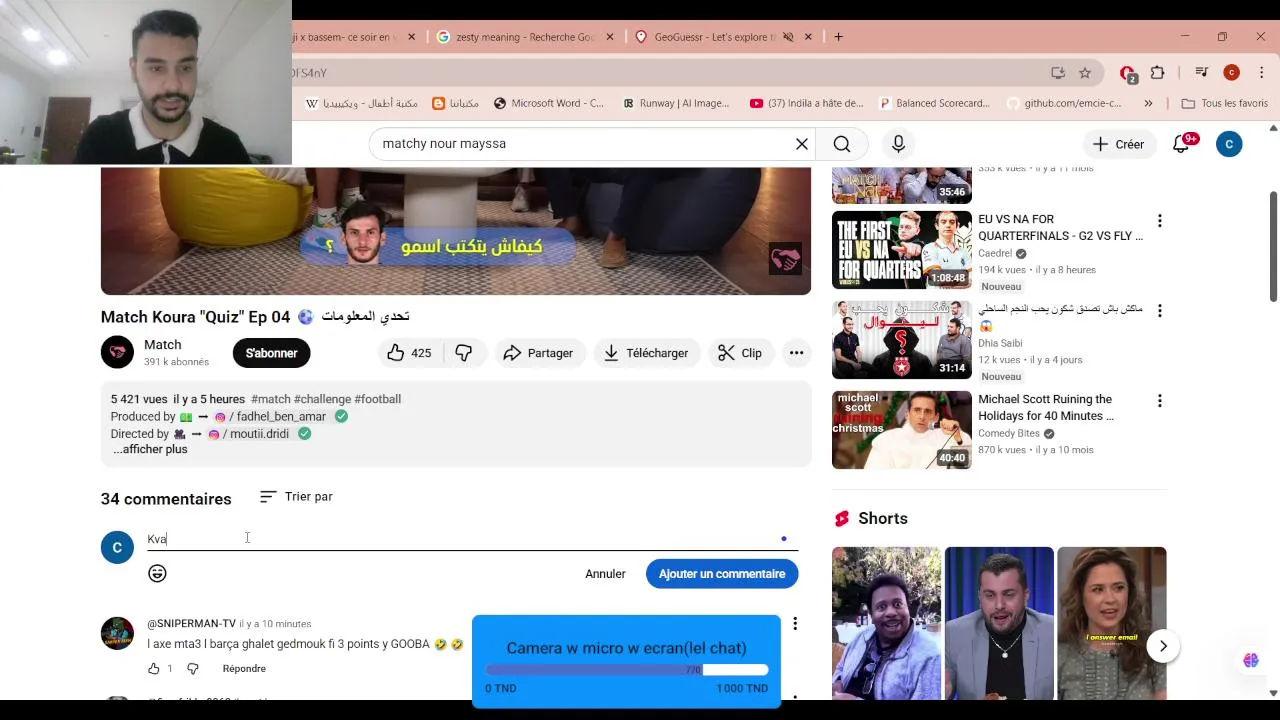Open the 'Balanced Scorecard...' bookmark
This screenshot has height=720, width=1280.
click(x=934, y=103)
